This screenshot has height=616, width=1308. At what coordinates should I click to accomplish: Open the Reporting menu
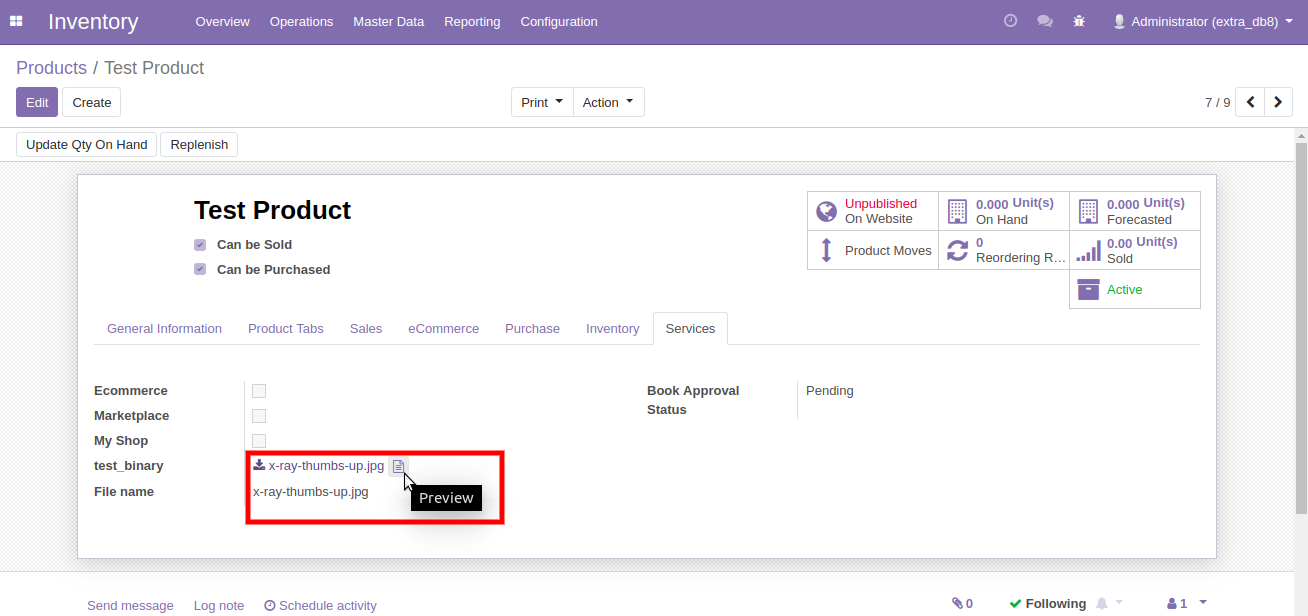point(472,21)
